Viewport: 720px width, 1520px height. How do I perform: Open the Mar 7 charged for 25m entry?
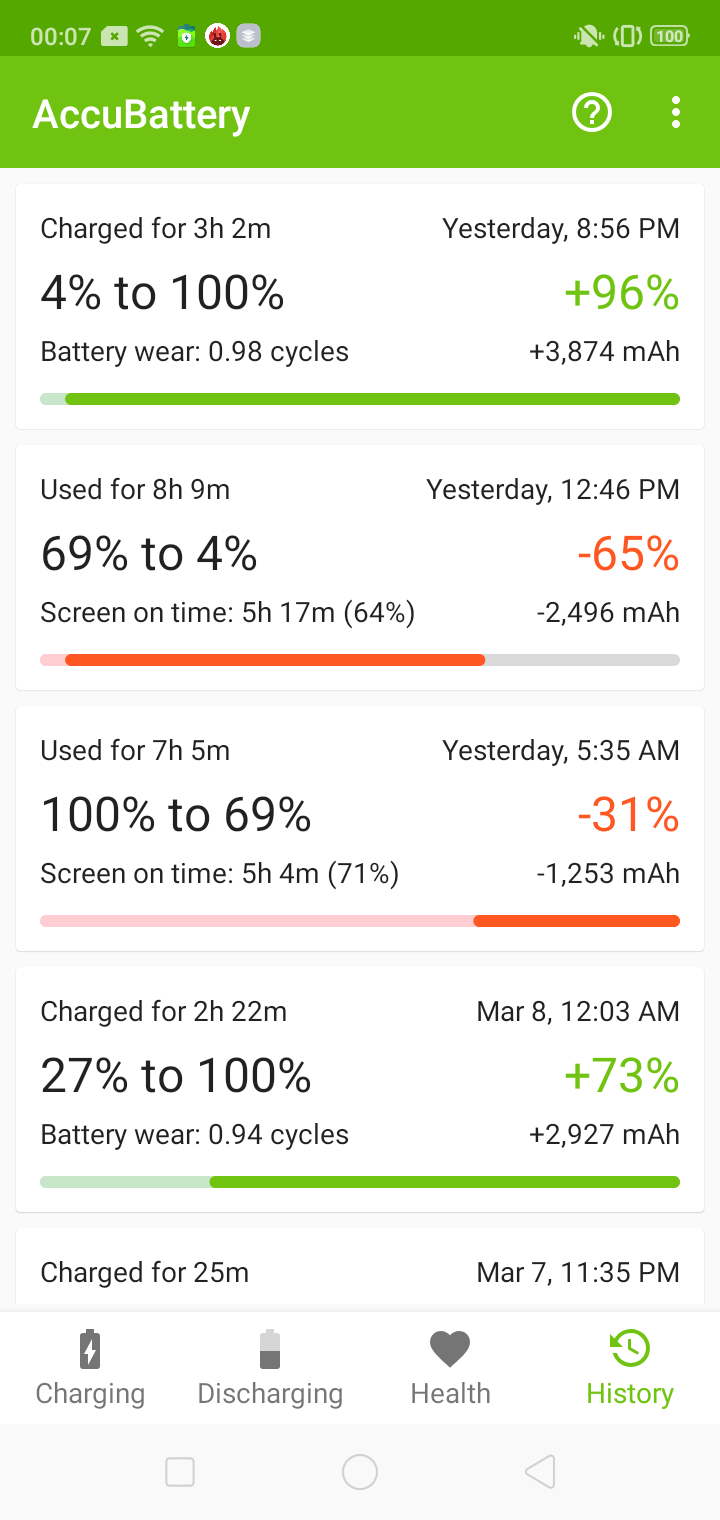pos(360,1272)
